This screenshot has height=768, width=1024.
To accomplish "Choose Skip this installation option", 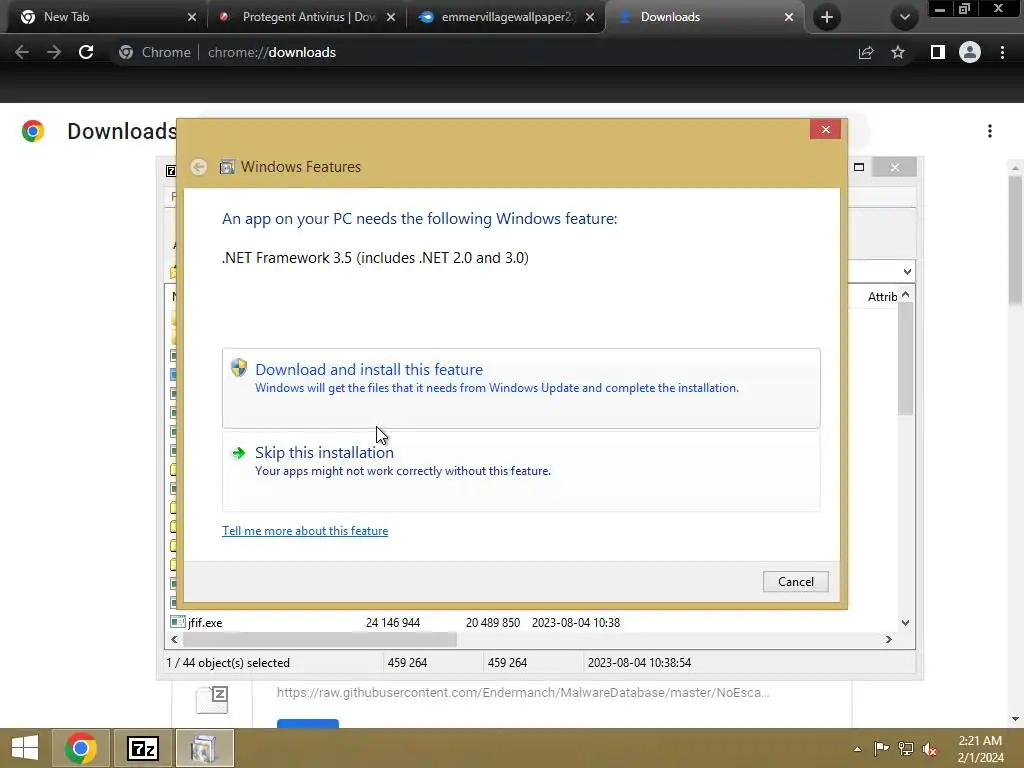I will click(x=520, y=472).
